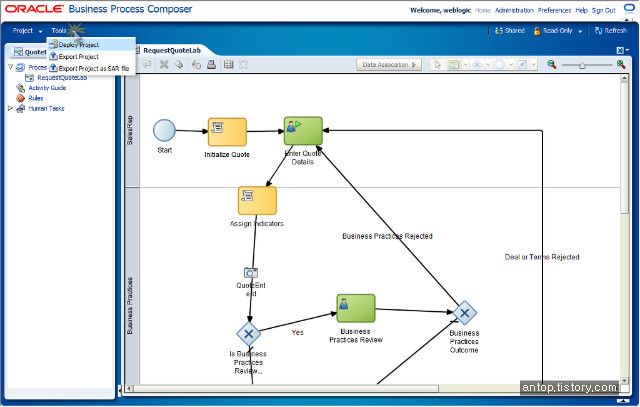Click the scroll up arrow of canvas
Screen dimensions: 640x407
(624, 79)
